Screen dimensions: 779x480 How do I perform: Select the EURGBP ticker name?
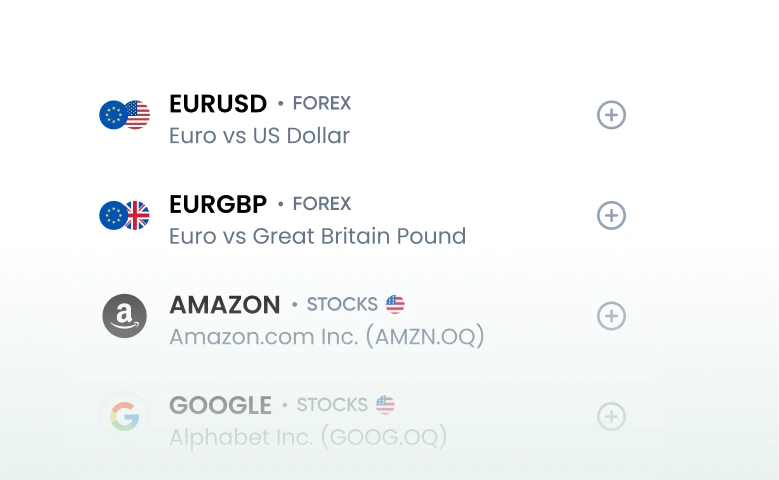[x=218, y=204]
